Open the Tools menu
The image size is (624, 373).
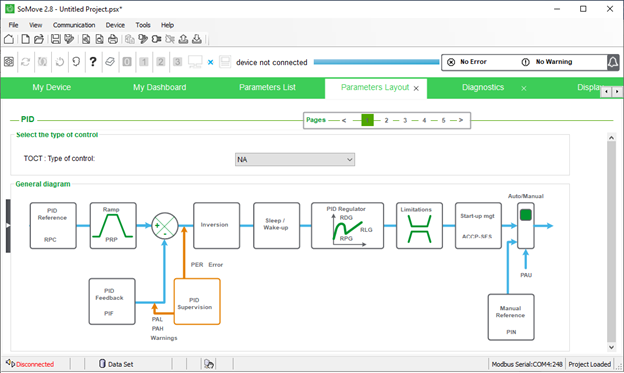[x=143, y=25]
